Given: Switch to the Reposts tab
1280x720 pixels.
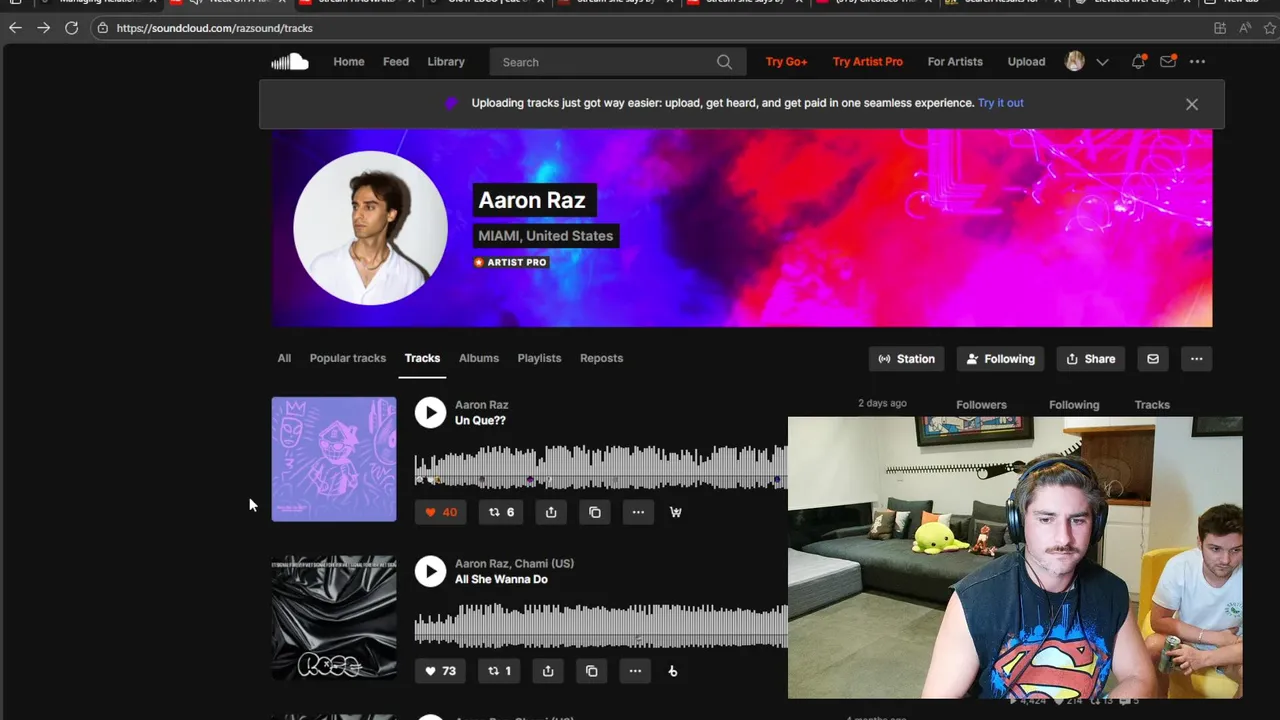Looking at the screenshot, I should [x=601, y=358].
